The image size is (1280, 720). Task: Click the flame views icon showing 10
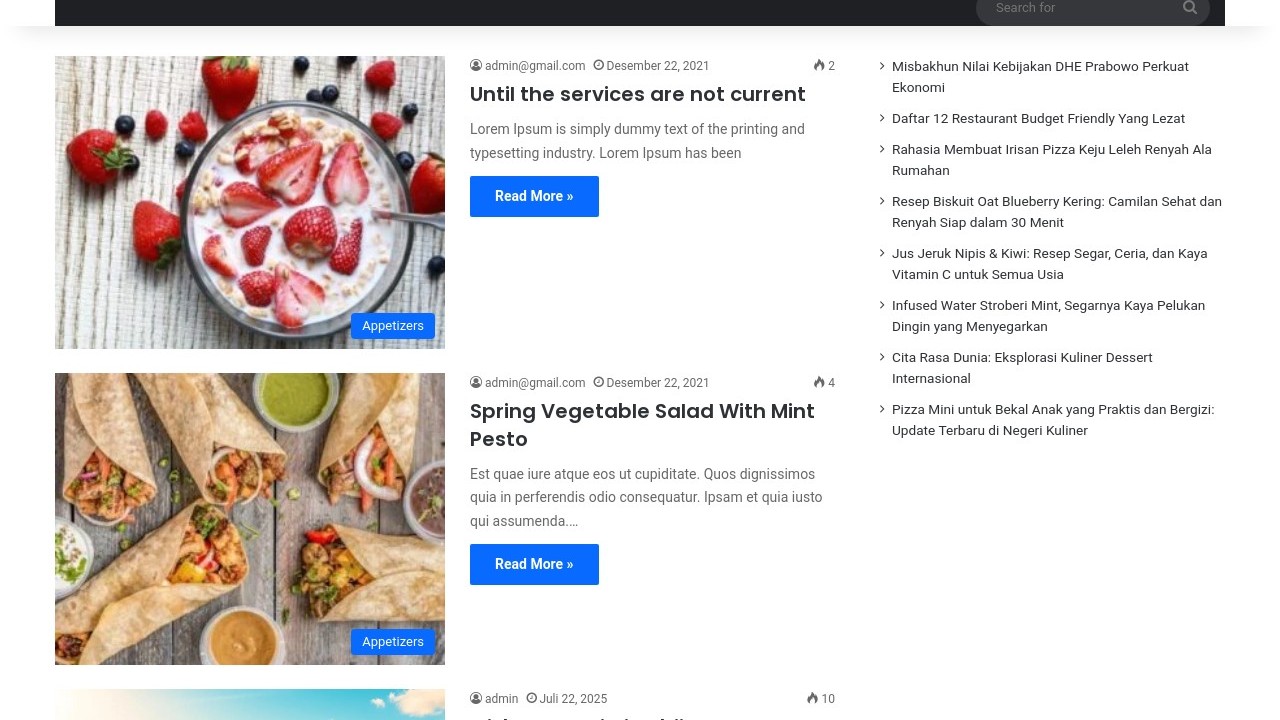point(812,699)
